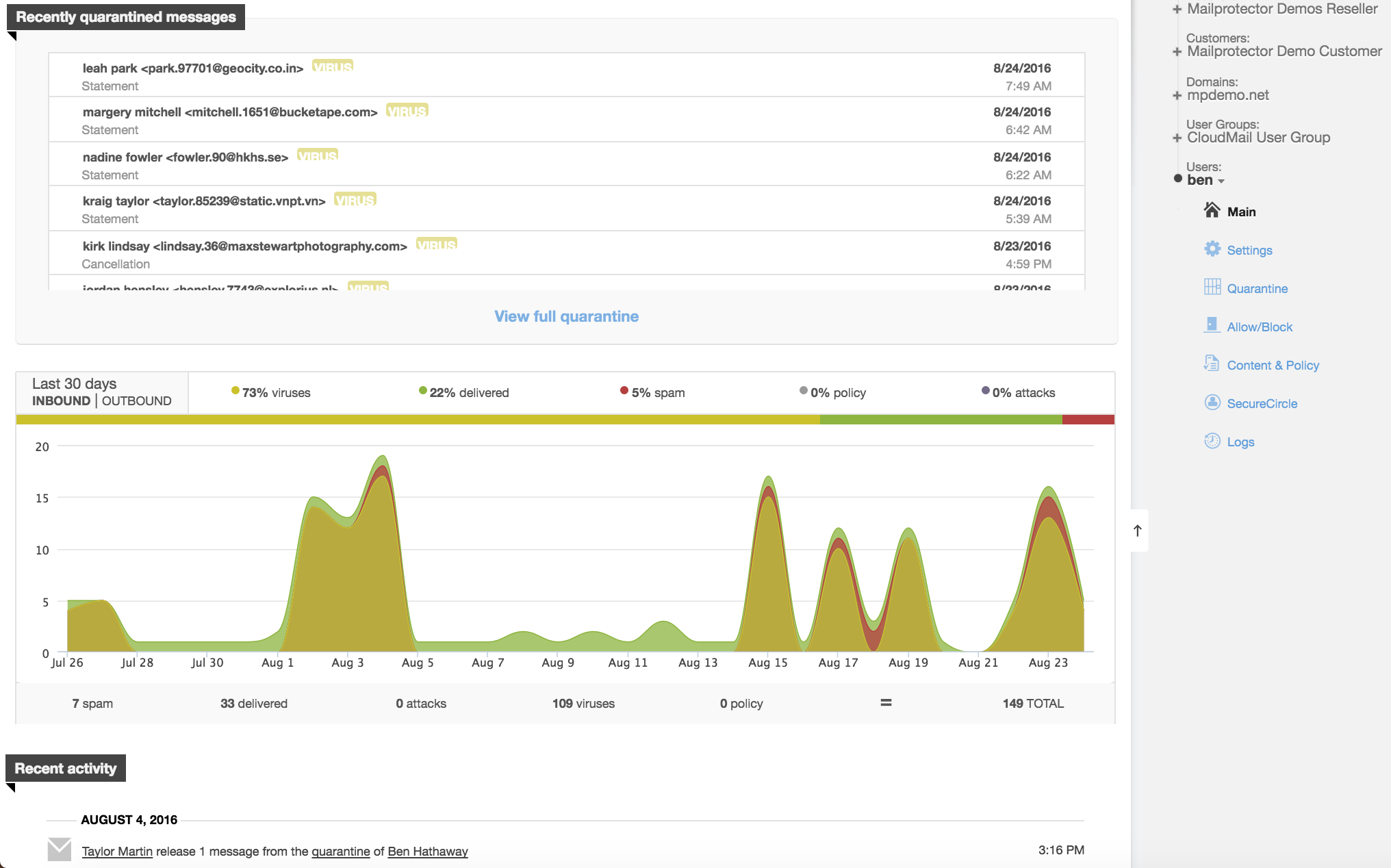Open the Content & Policy menu item
Viewport: 1391px width, 868px height.
coord(1273,366)
